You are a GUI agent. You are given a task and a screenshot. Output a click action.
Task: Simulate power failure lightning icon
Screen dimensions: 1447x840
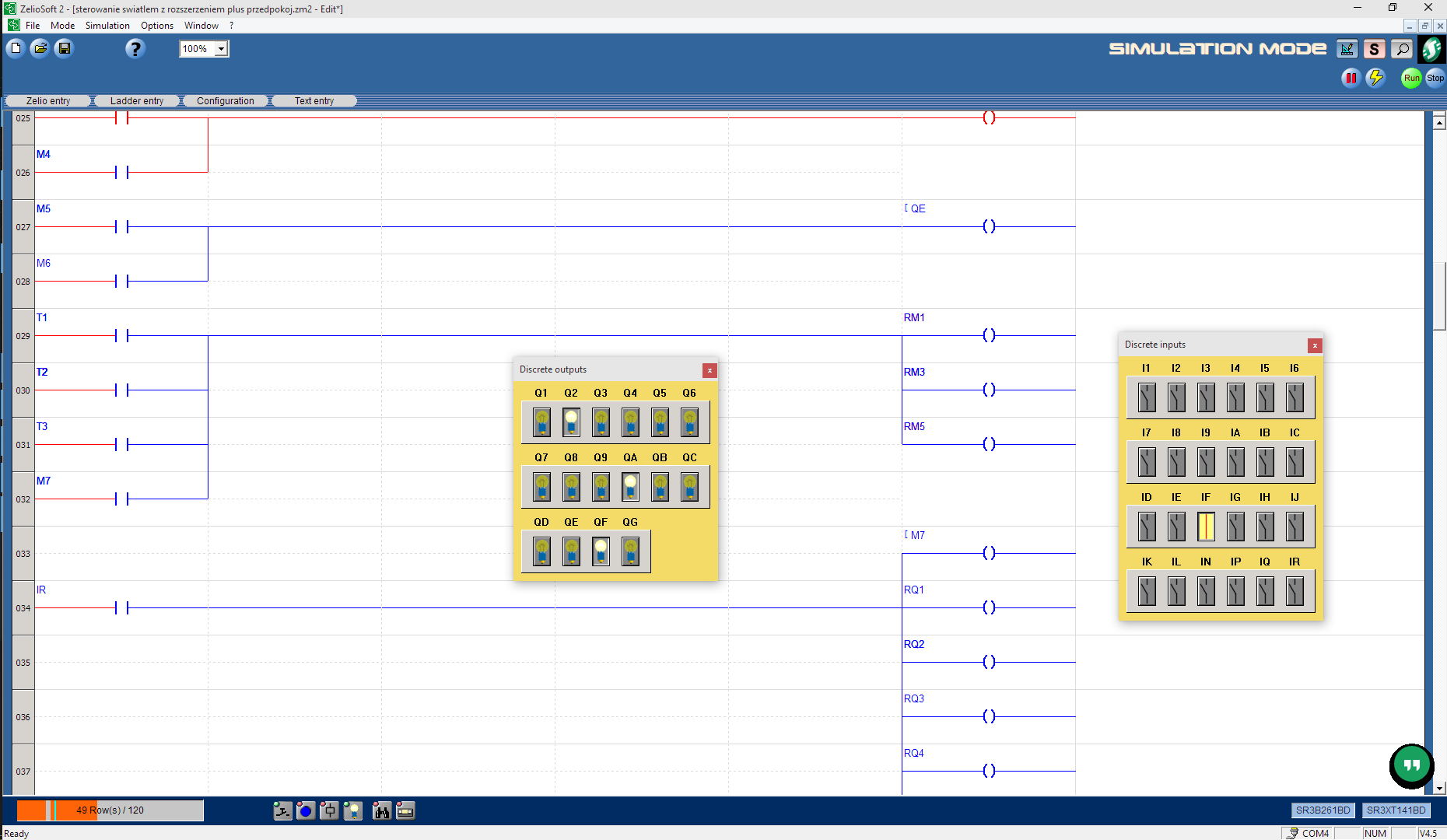tap(1376, 78)
